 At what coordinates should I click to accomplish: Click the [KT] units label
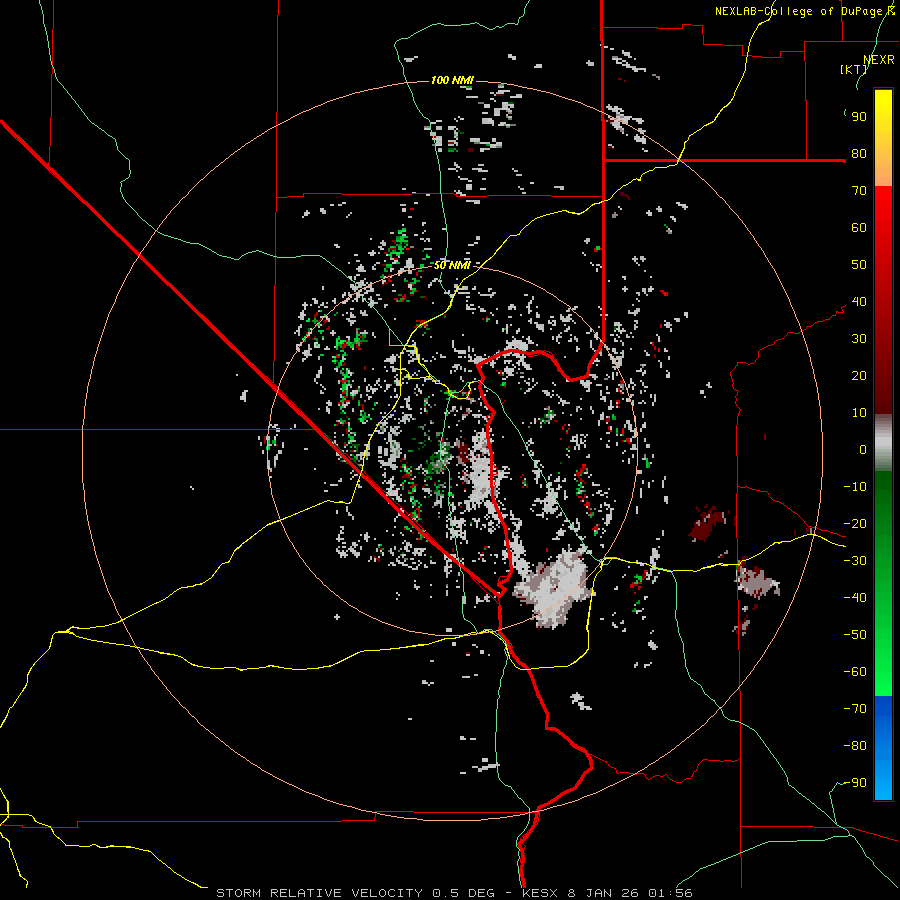click(853, 69)
